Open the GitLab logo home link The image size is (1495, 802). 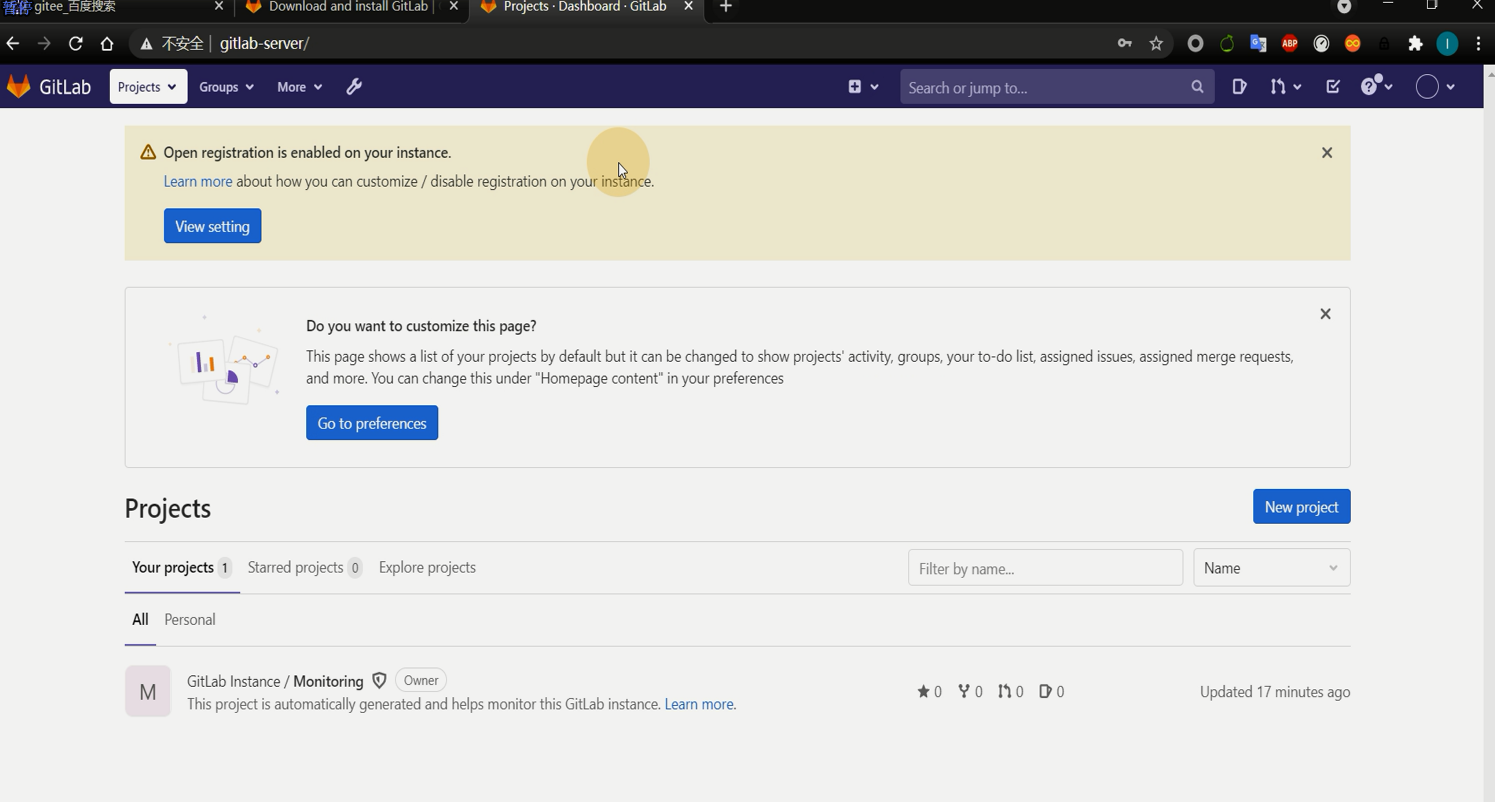pyautogui.click(x=49, y=87)
